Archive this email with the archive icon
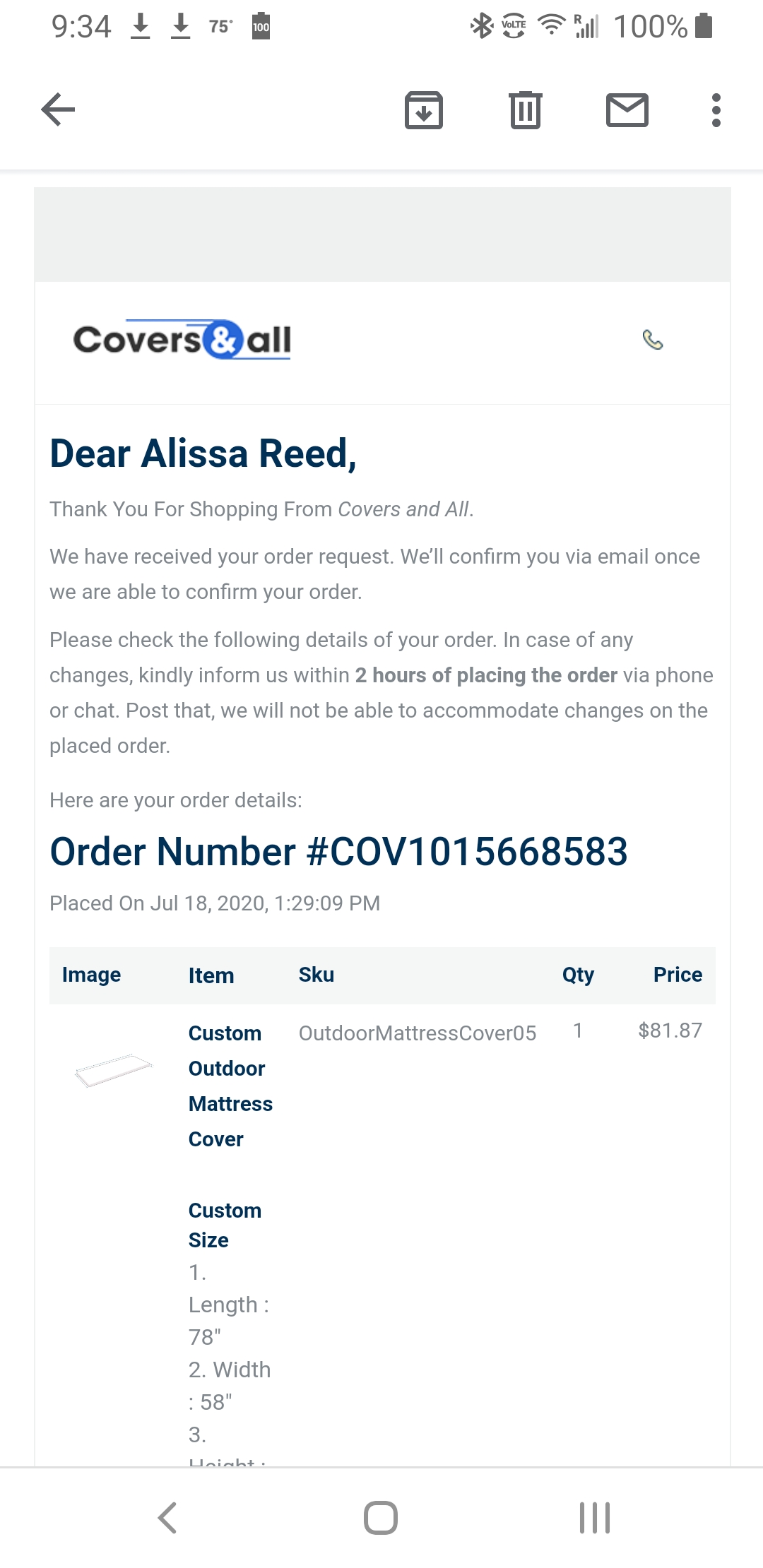Screen dimensions: 763x1568 pyautogui.click(x=423, y=110)
